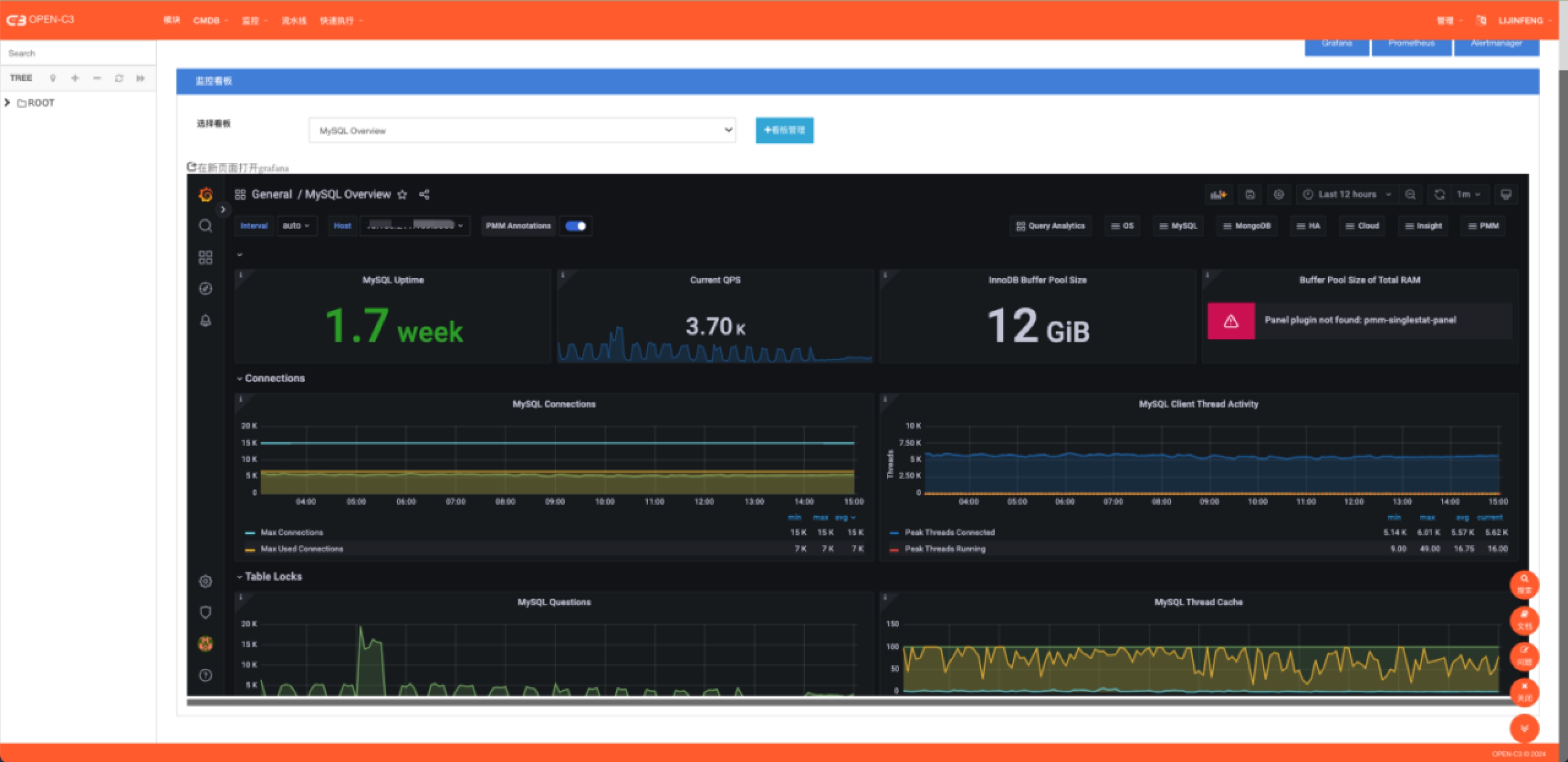This screenshot has width=1568, height=762.
Task: Click Max Connections legend color swatch
Action: (x=250, y=533)
